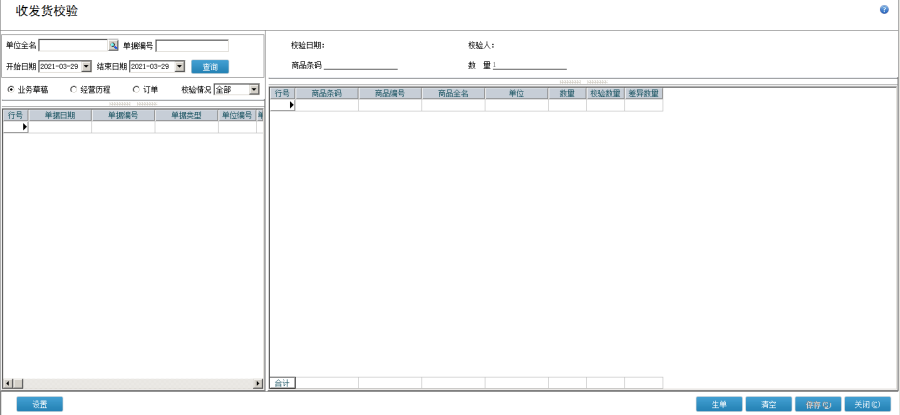Open the help question mark icon

coord(884,10)
